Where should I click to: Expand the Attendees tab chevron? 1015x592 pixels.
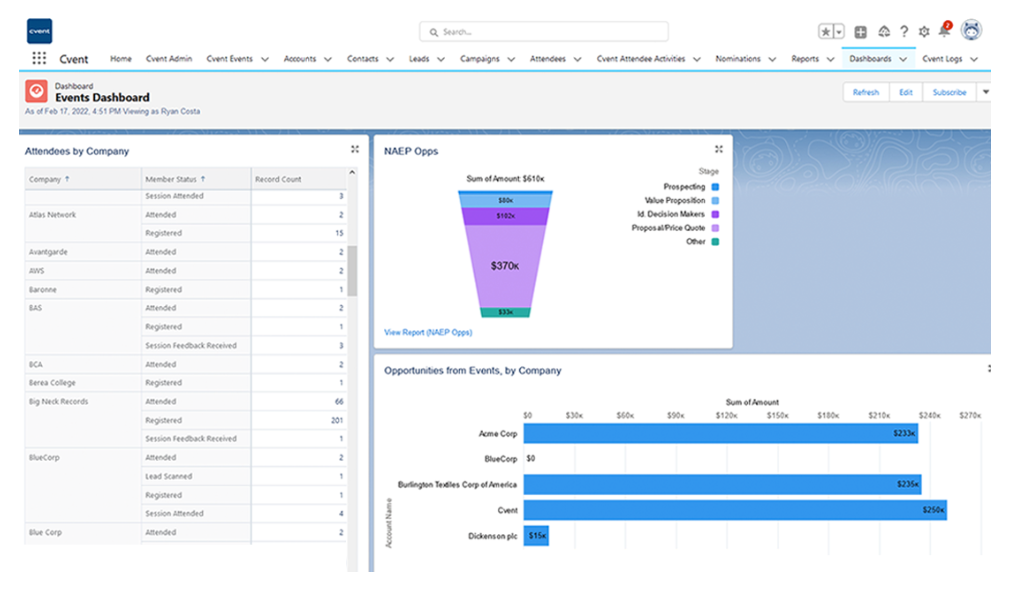click(577, 59)
